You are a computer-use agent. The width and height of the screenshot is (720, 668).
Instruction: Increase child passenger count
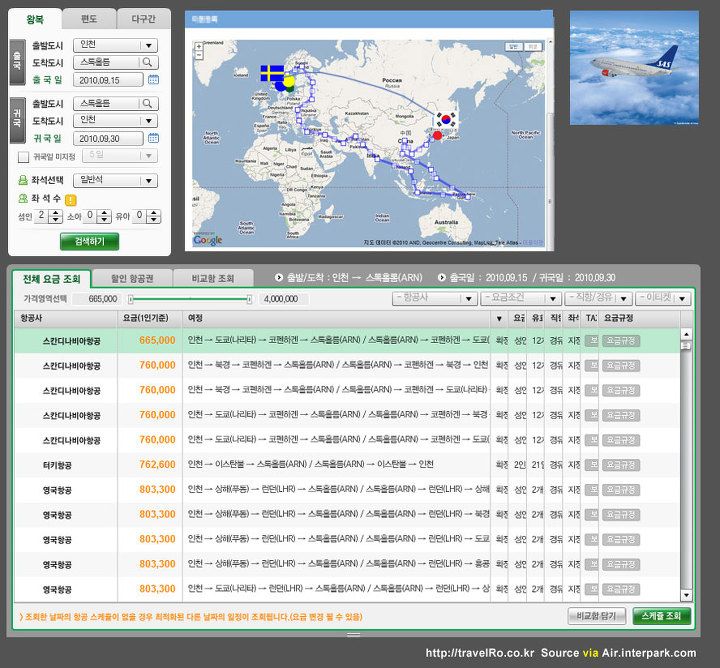(105, 213)
